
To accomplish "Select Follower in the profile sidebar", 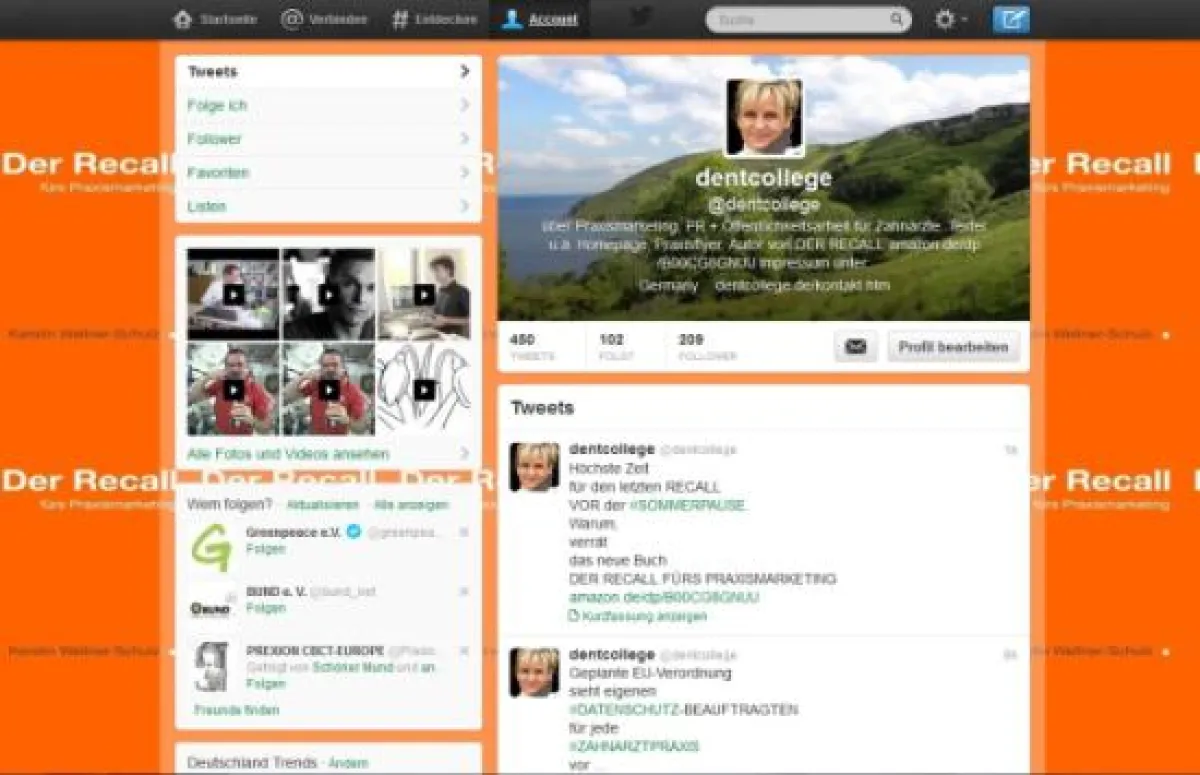I will pyautogui.click(x=215, y=138).
